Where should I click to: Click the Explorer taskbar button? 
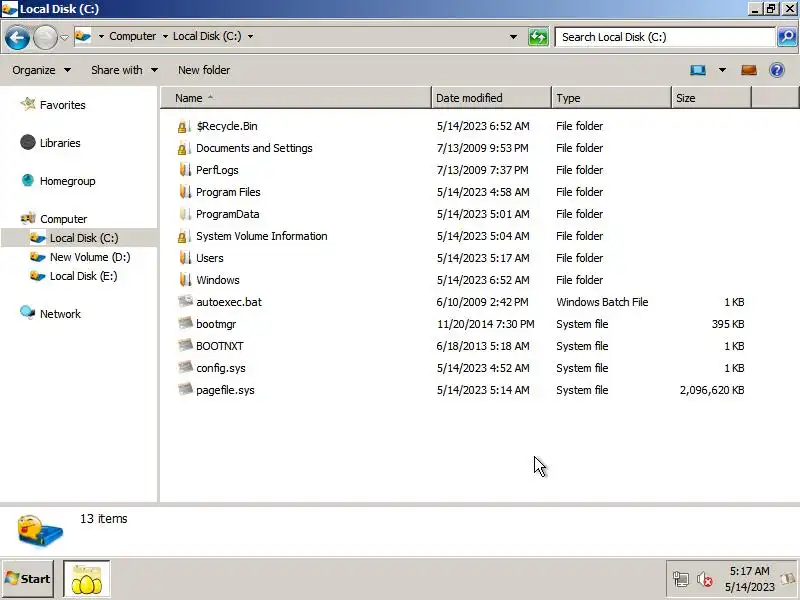coord(86,579)
